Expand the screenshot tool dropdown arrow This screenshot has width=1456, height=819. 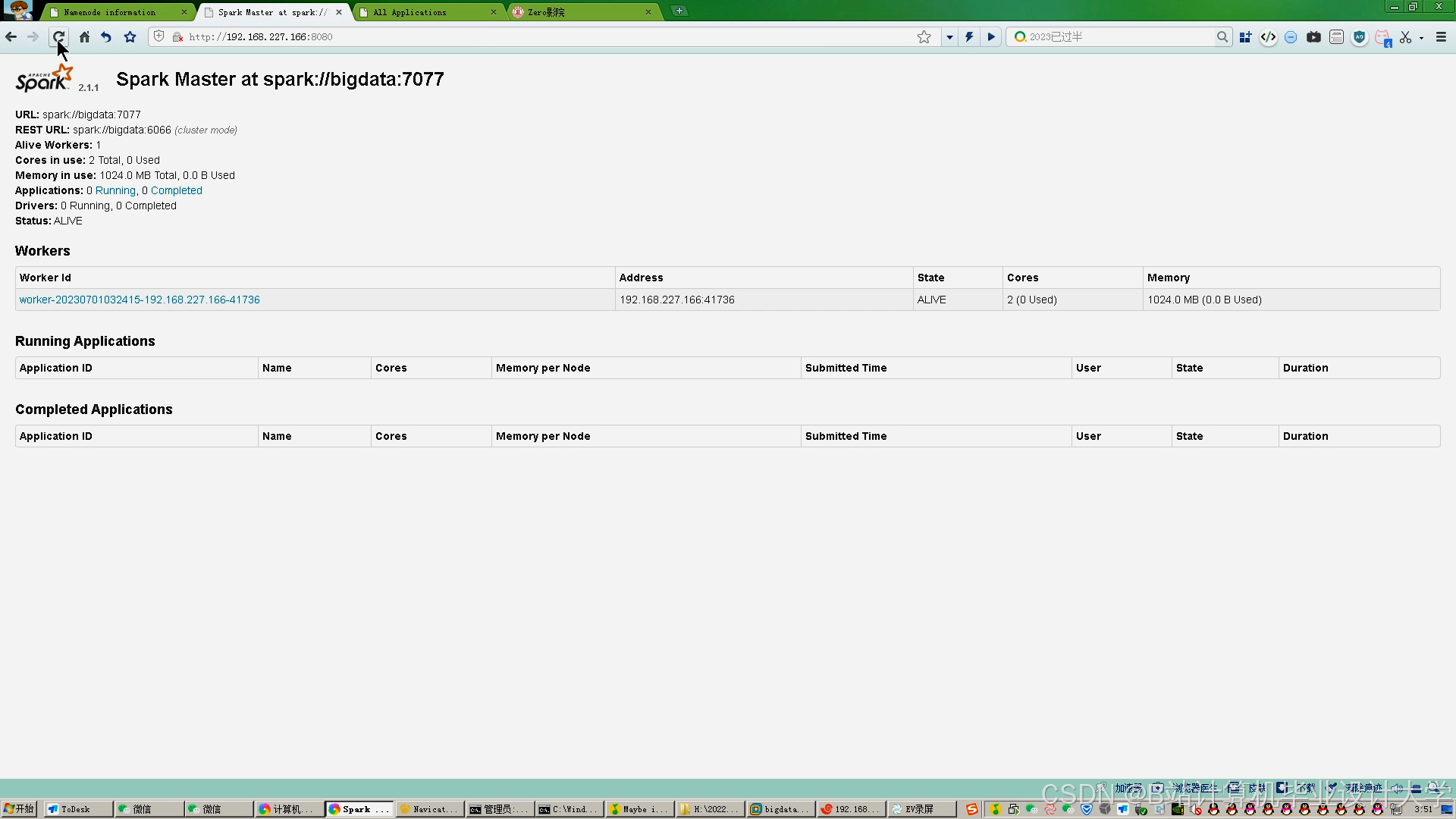pos(1421,37)
